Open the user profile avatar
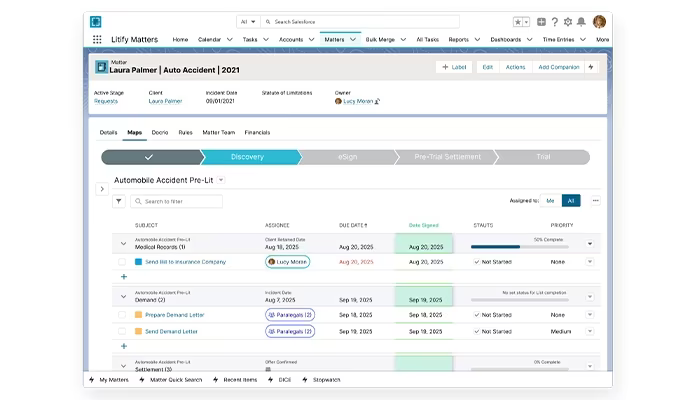This screenshot has width=700, height=400. (599, 21)
